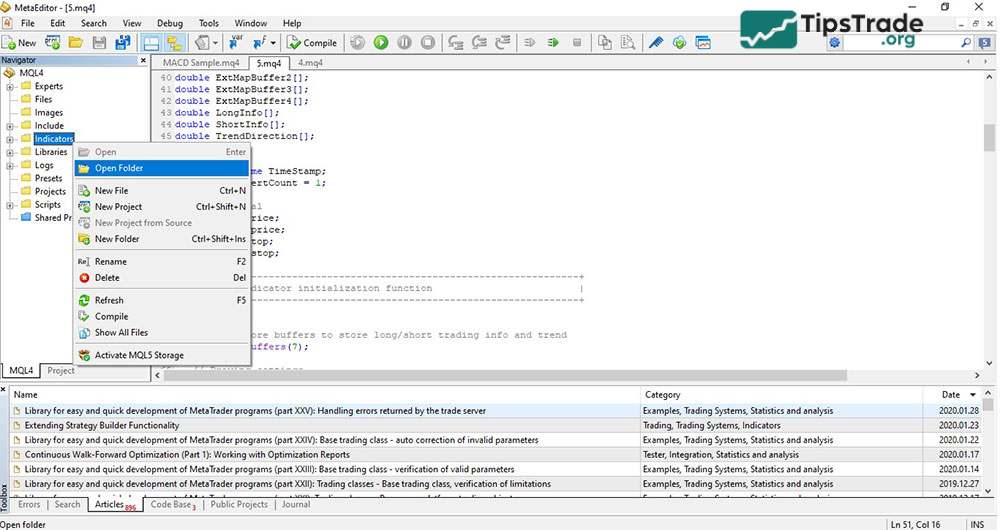Select Open Folder in context menu
1000x530 pixels.
pos(118,168)
